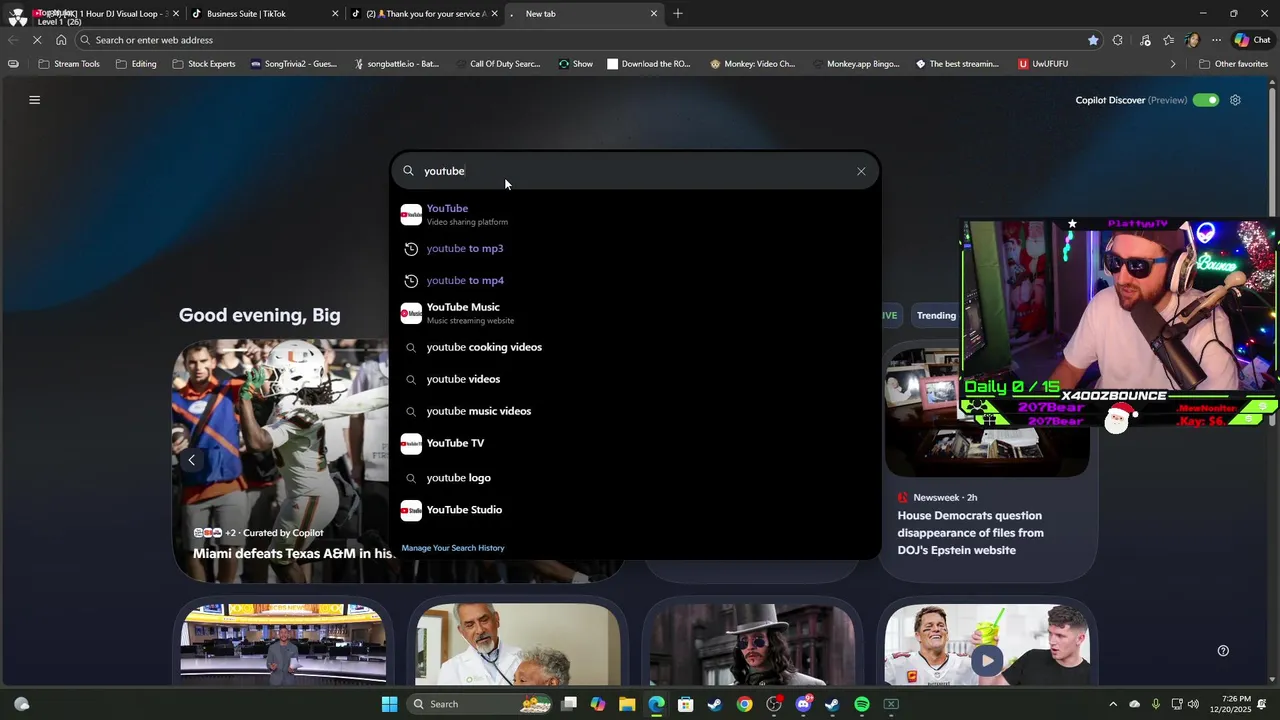Open Discord from the taskbar

tap(803, 704)
